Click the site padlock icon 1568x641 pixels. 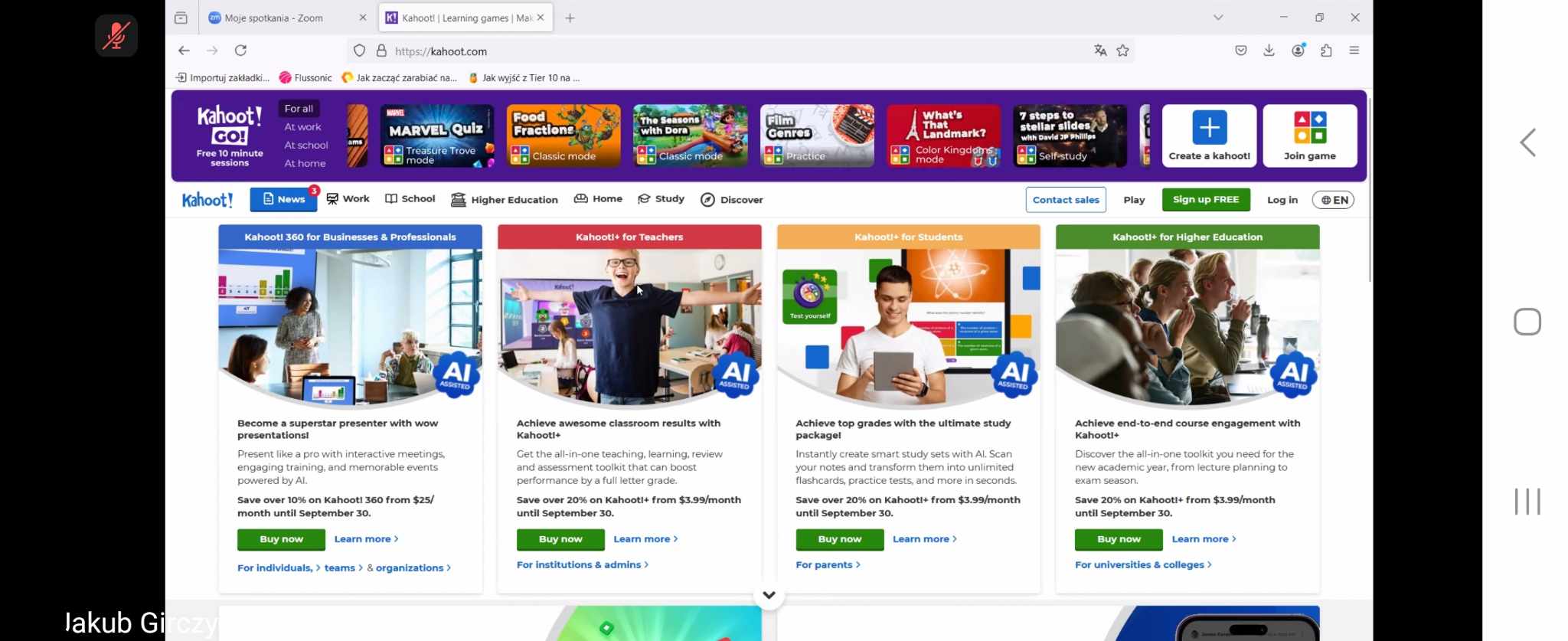[x=381, y=51]
